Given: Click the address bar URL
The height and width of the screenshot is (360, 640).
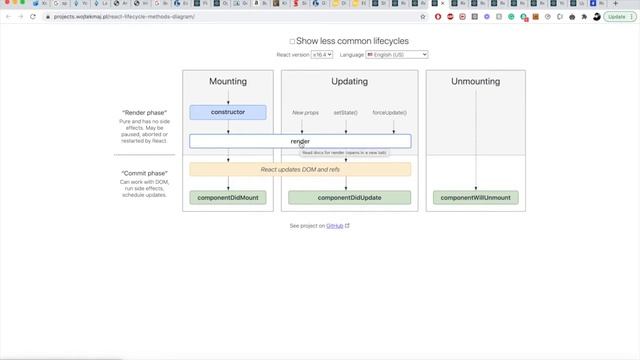Looking at the screenshot, I should pos(124,17).
